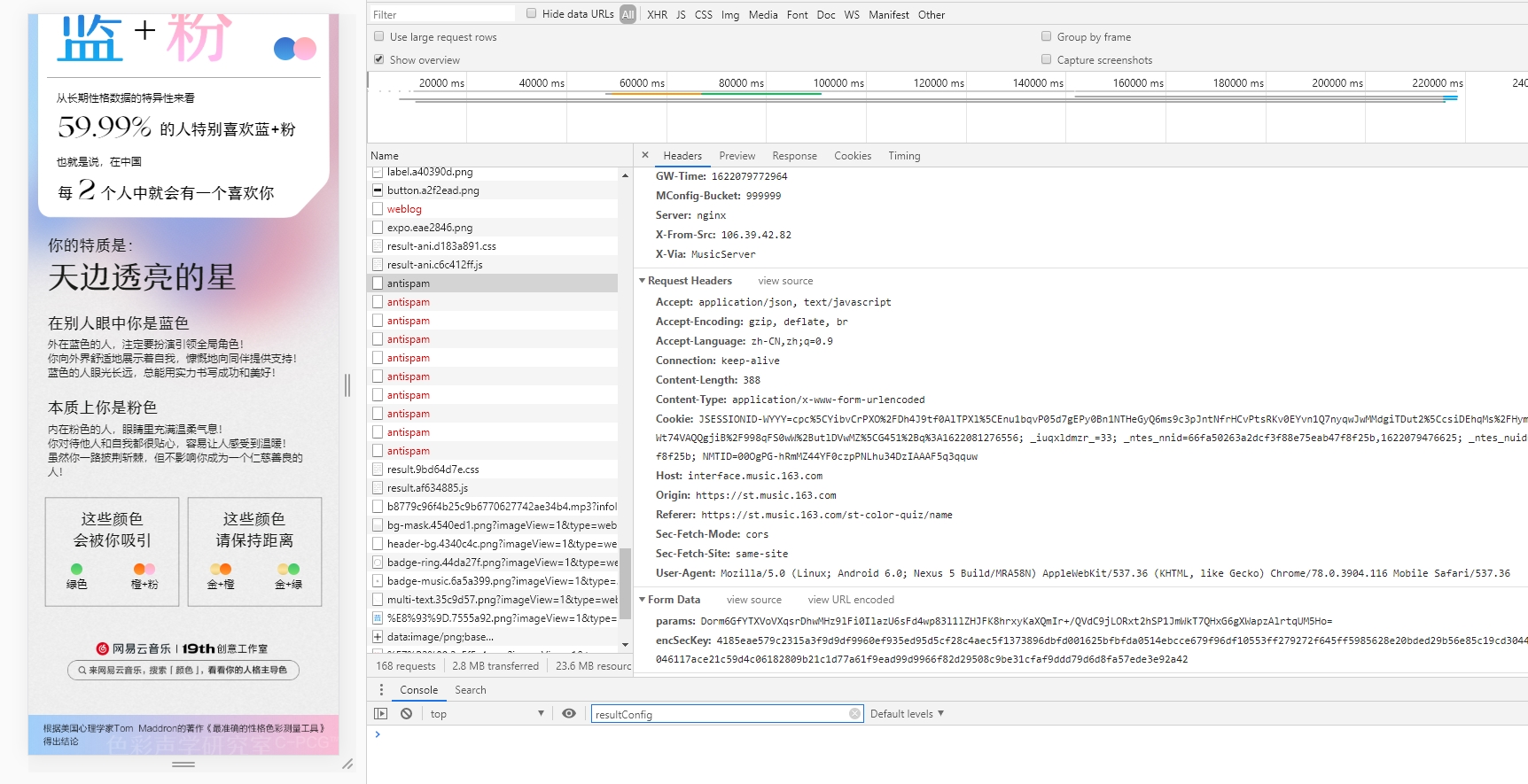The image size is (1528, 784).
Task: Click the file icon next to result.af634885.js
Action: coord(378,488)
